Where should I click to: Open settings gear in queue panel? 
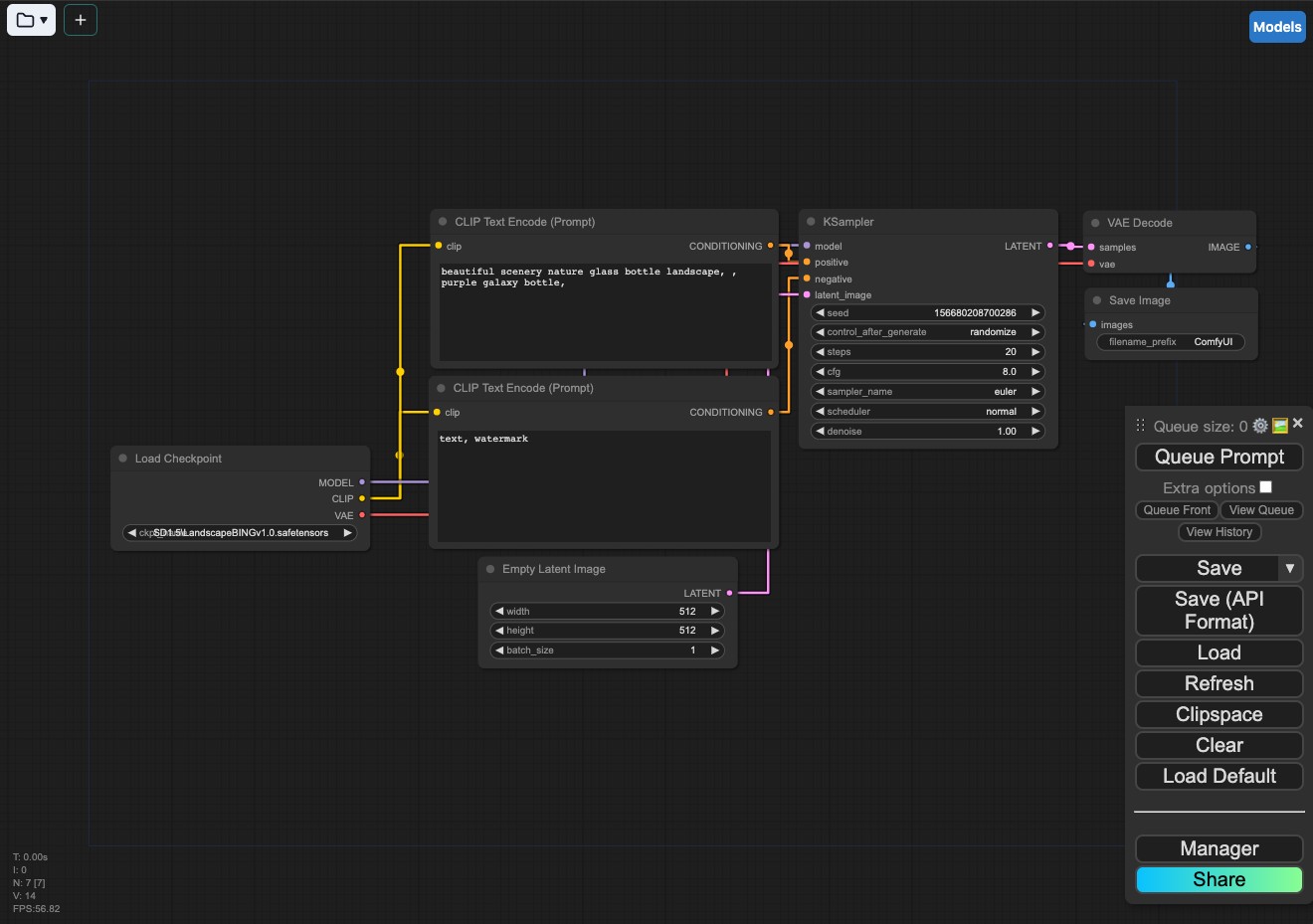pos(1260,426)
